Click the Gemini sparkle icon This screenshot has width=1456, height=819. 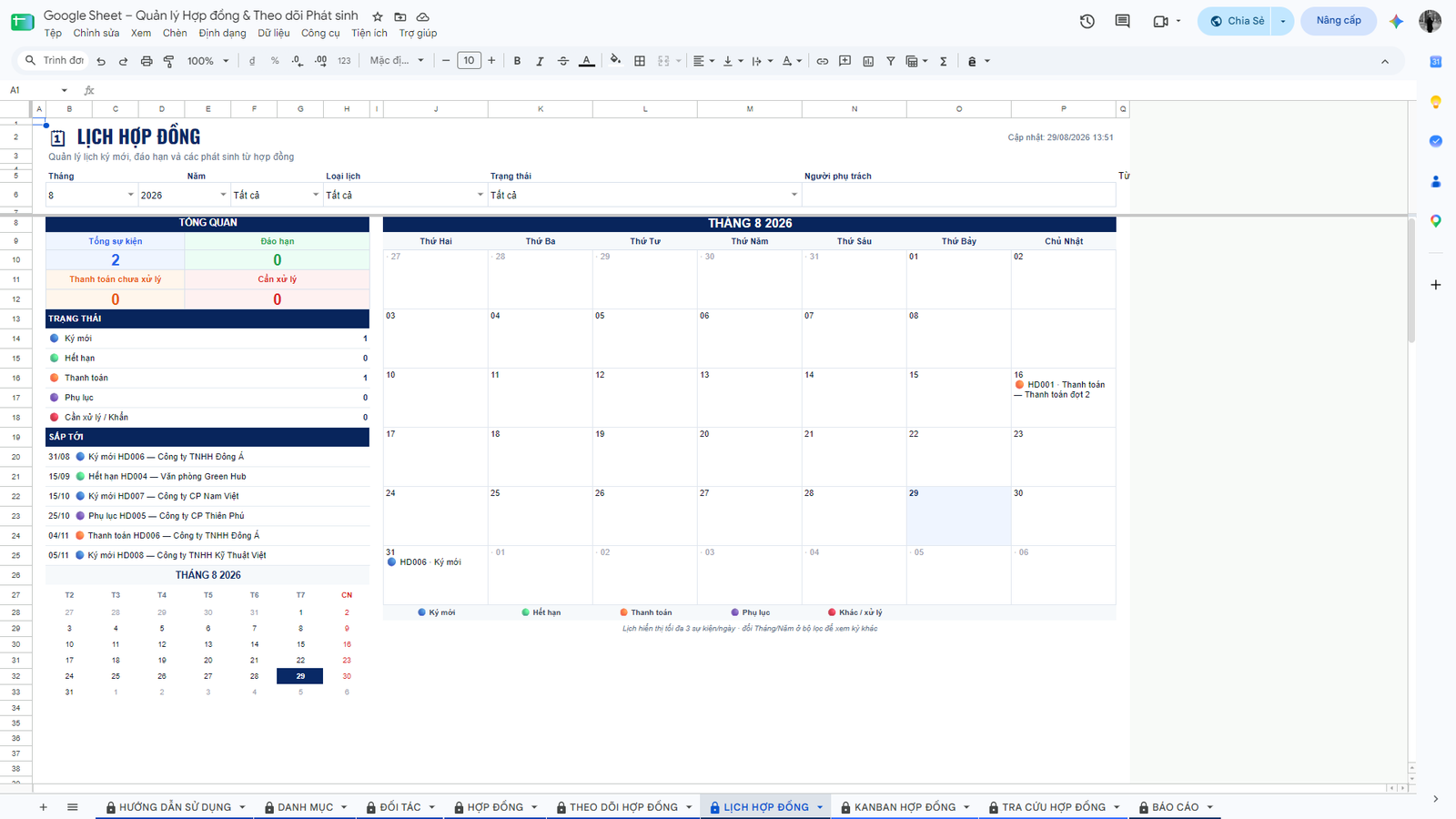pyautogui.click(x=1396, y=21)
